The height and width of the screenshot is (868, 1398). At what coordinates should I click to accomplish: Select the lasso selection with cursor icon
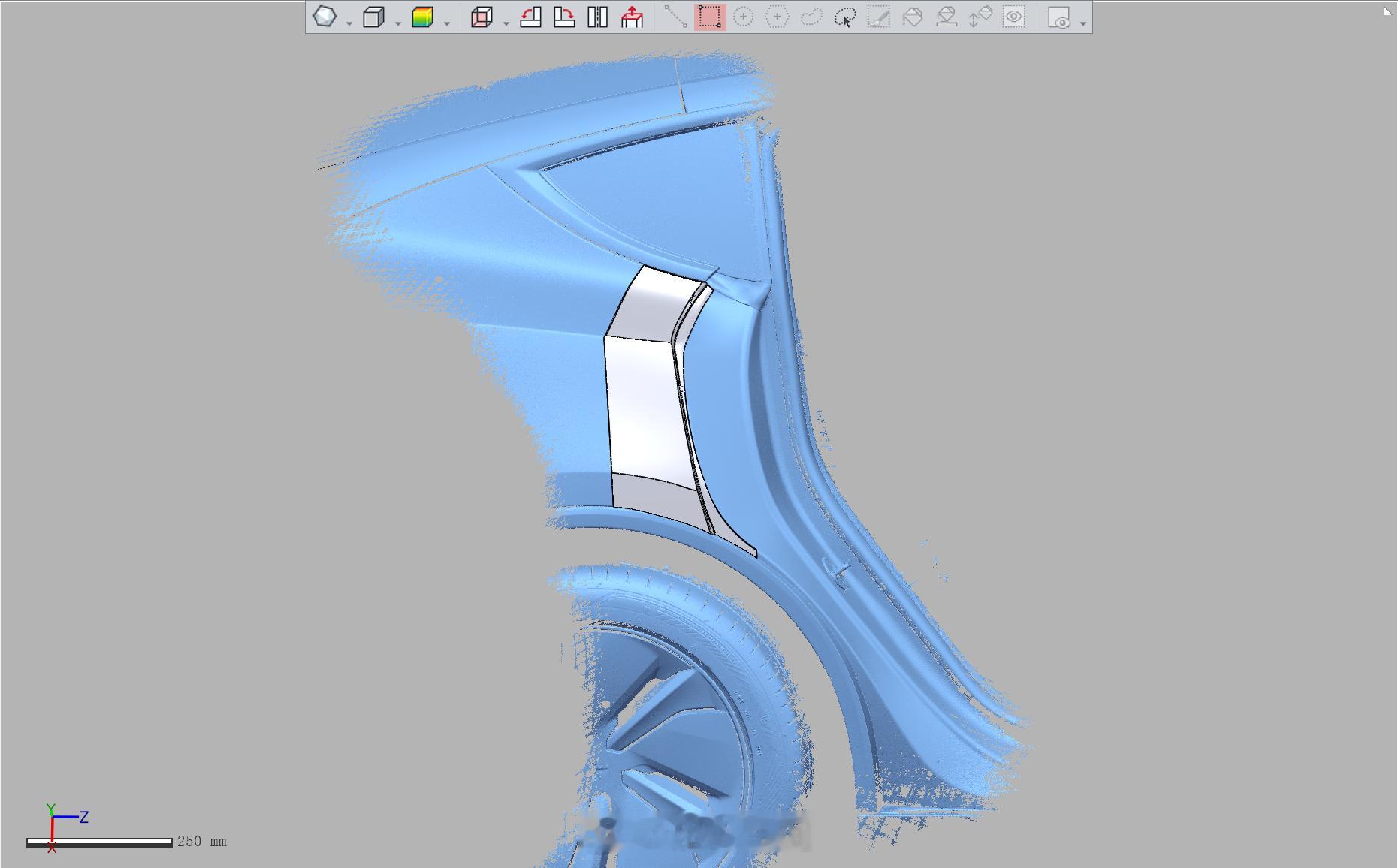point(845,17)
